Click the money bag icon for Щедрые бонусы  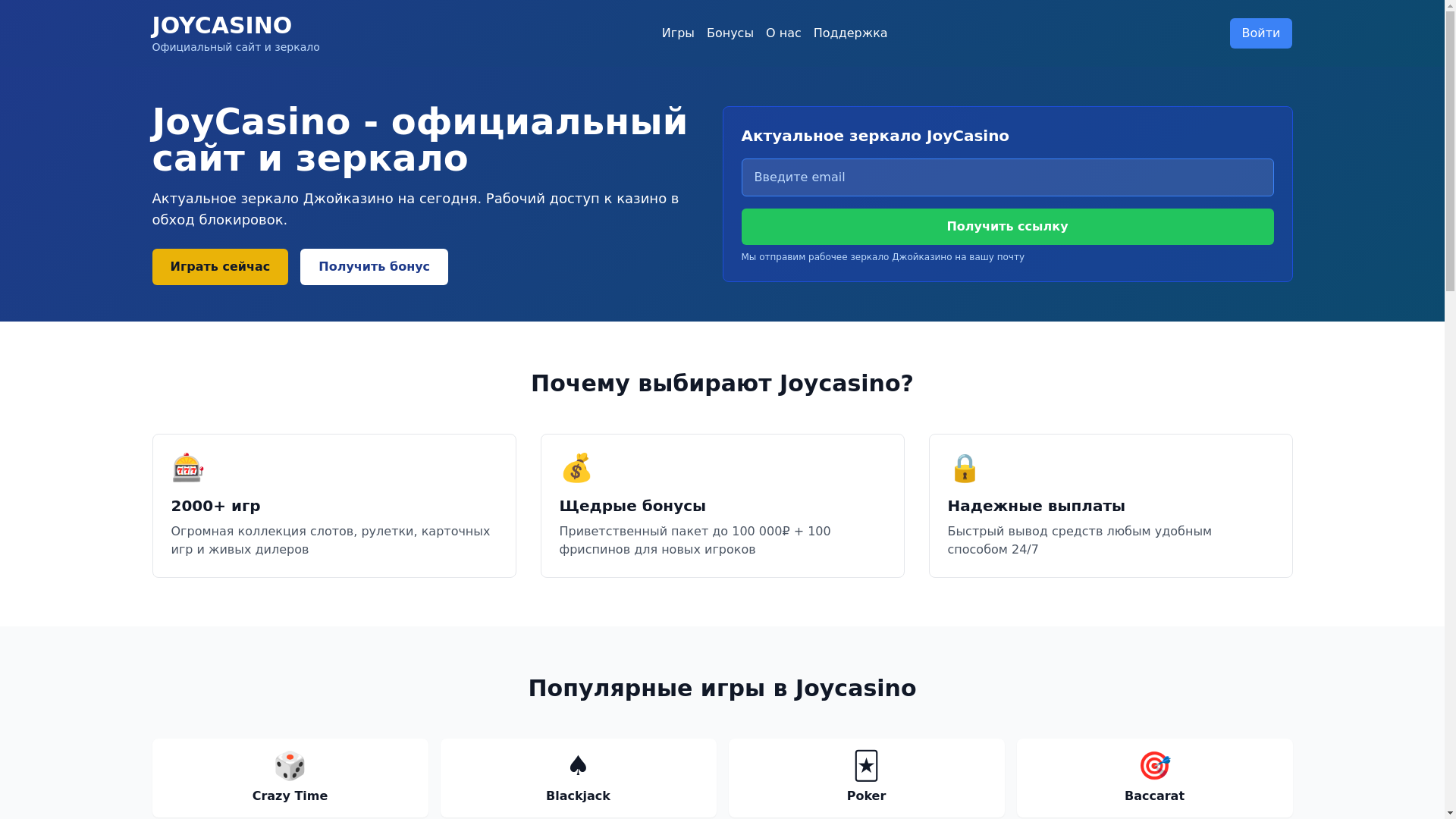point(576,468)
